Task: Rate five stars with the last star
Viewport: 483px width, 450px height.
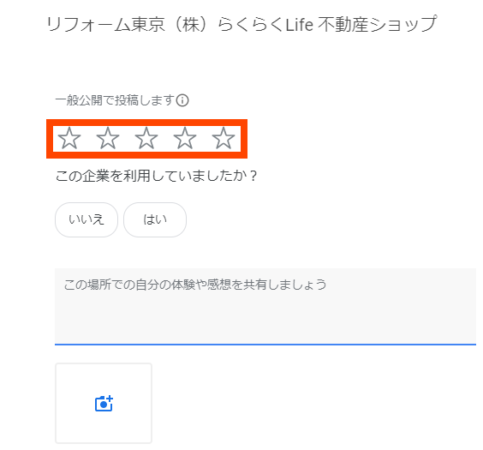Action: [223, 138]
